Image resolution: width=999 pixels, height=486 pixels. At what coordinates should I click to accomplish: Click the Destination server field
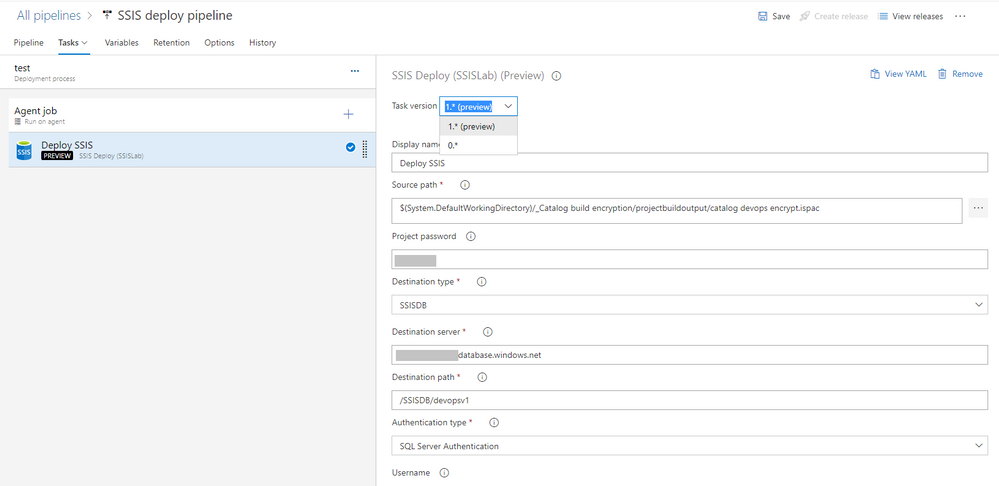point(689,355)
